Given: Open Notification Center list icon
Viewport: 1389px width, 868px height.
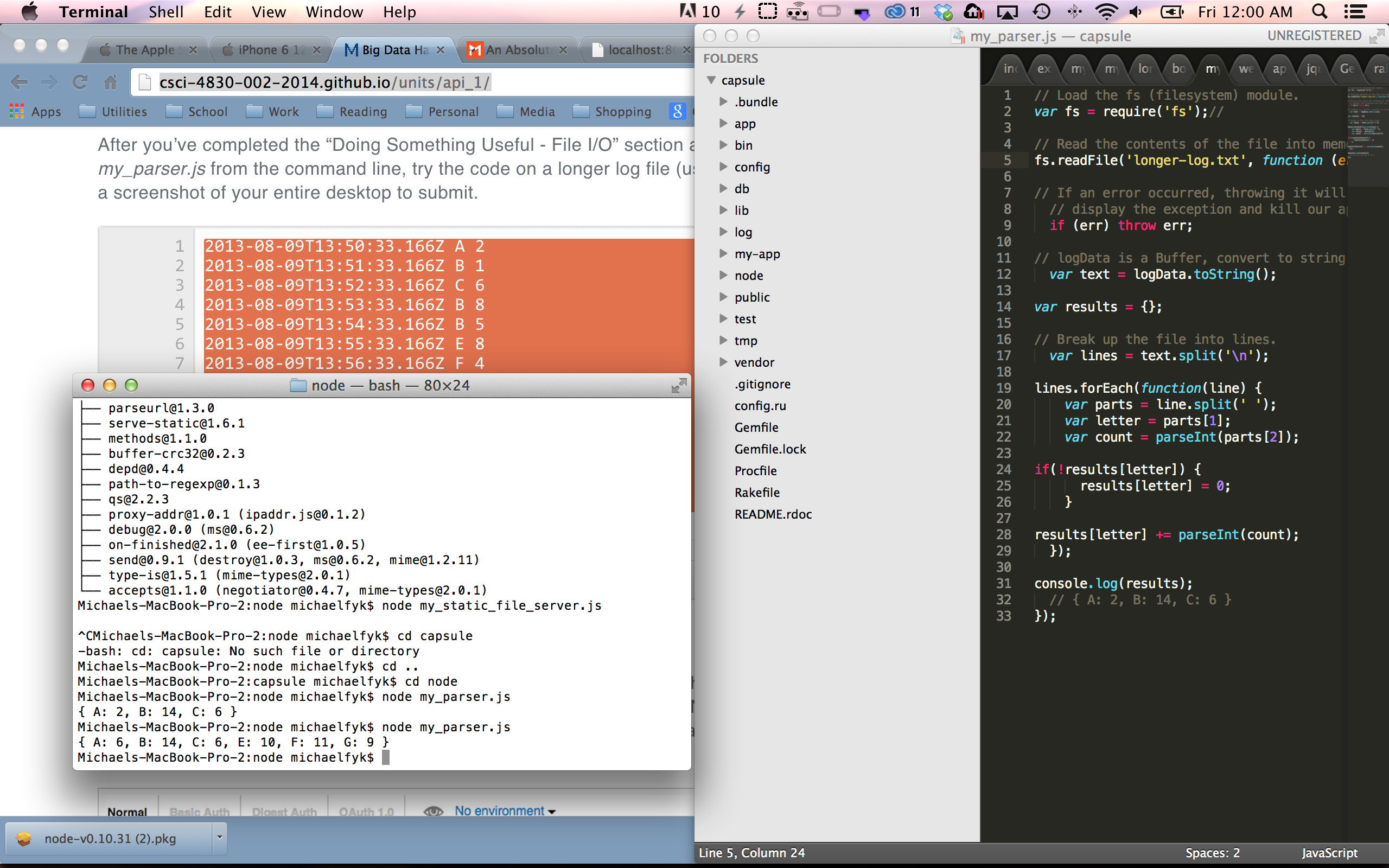Looking at the screenshot, I should pos(1355,11).
